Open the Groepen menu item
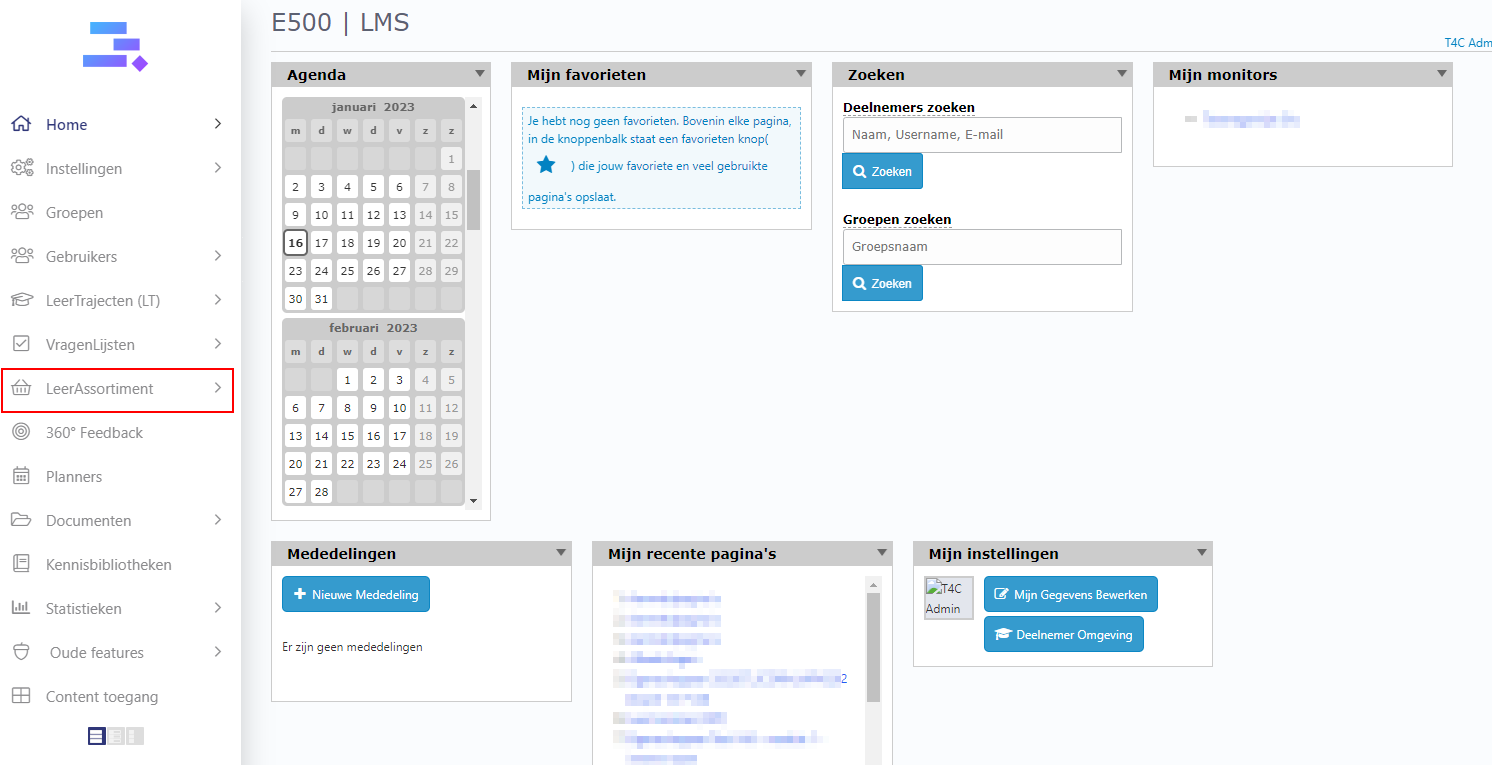Image resolution: width=1492 pixels, height=765 pixels. (x=74, y=213)
